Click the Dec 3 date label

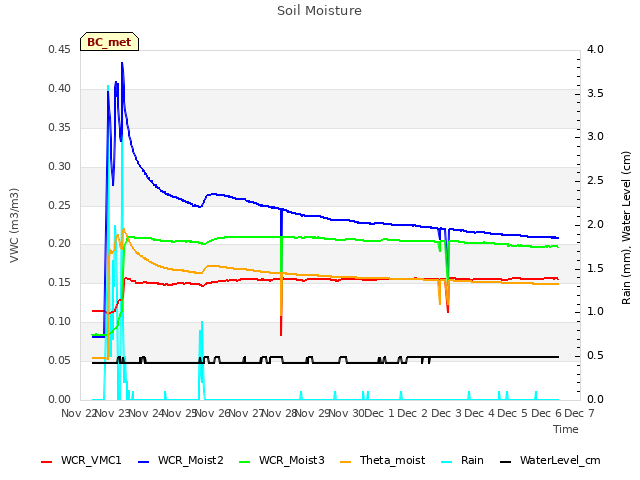(446, 413)
